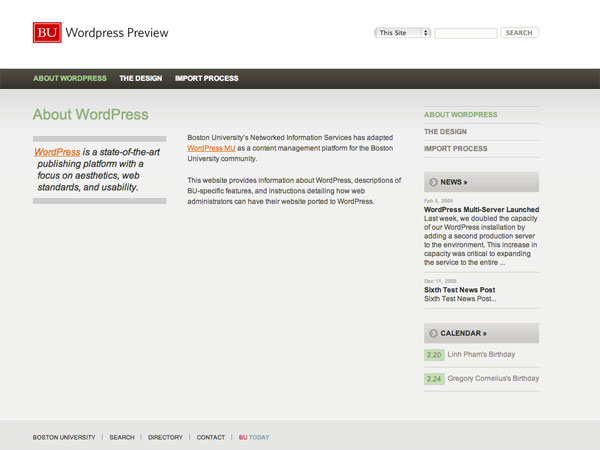Click the SEARCH link in the footer
Screen dimensions: 600x450
(122, 437)
